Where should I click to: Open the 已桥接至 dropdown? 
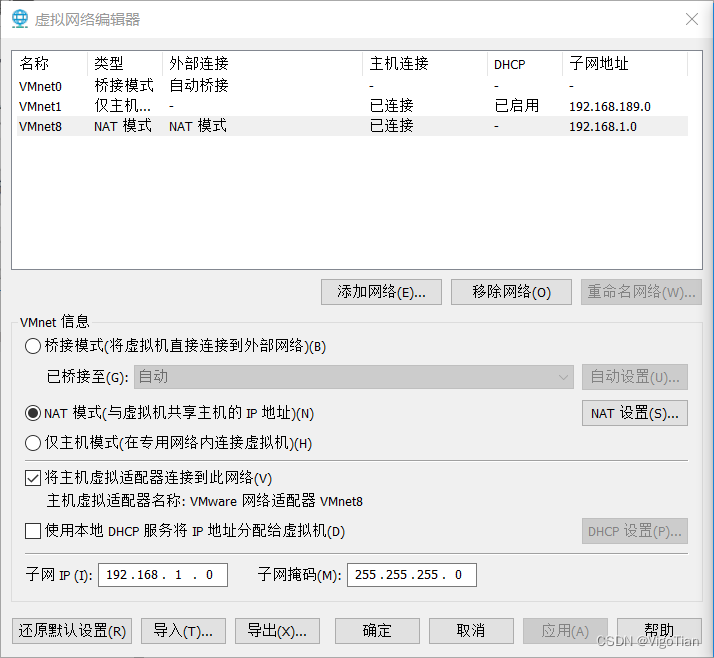[x=354, y=377]
